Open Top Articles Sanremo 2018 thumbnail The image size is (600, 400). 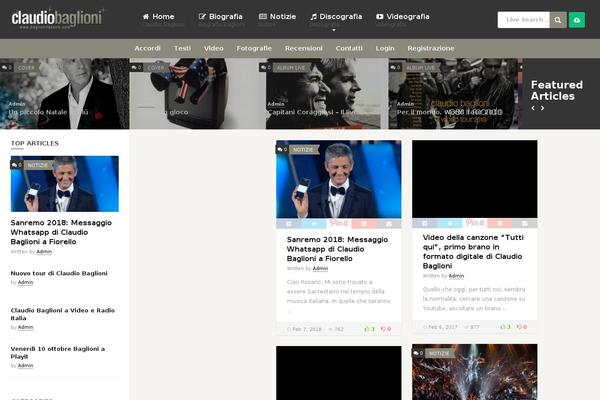pyautogui.click(x=65, y=184)
